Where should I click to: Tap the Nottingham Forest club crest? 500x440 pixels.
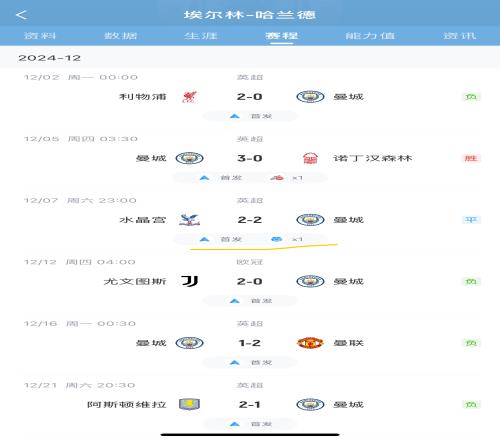click(310, 158)
